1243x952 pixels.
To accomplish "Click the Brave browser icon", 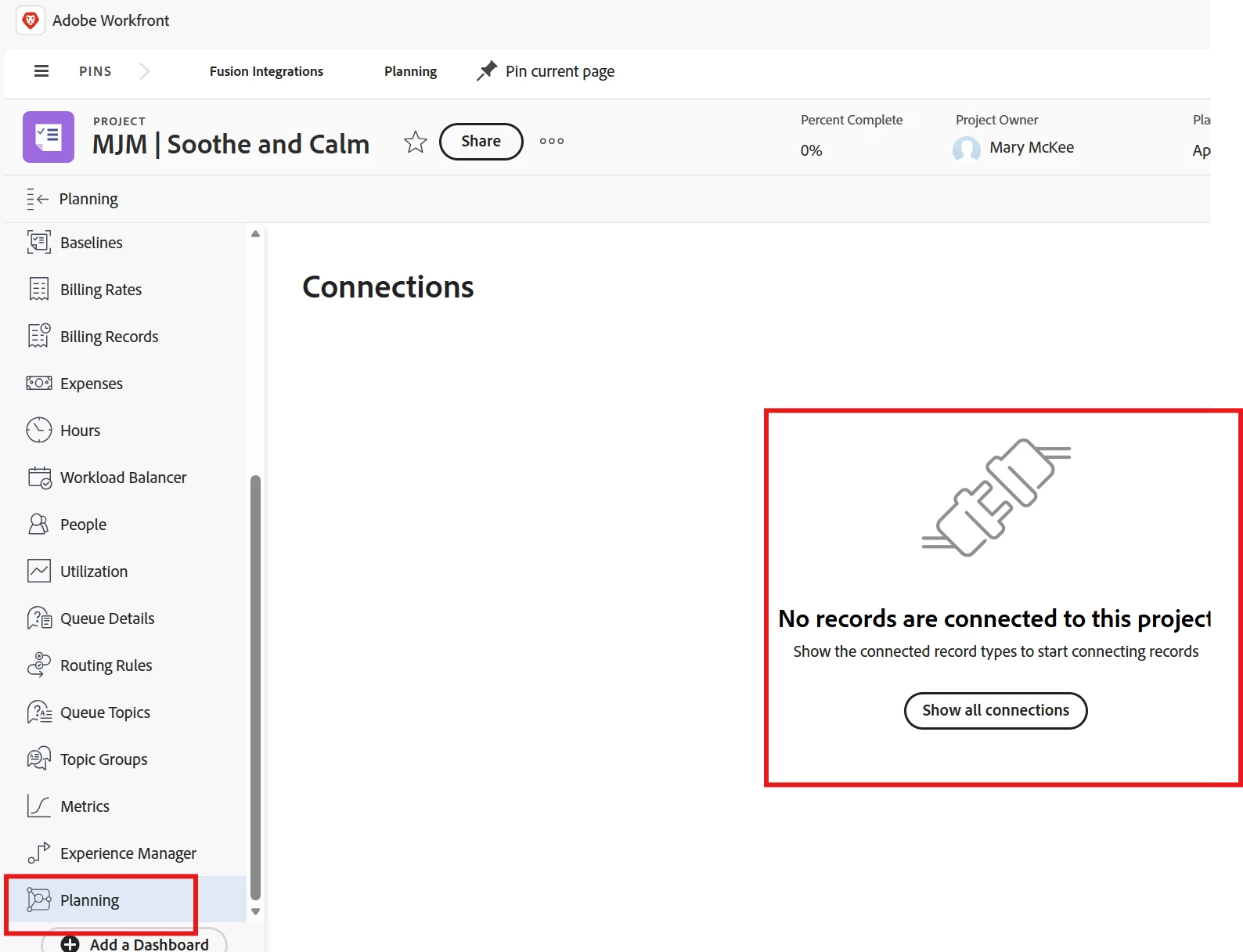I will (31, 20).
